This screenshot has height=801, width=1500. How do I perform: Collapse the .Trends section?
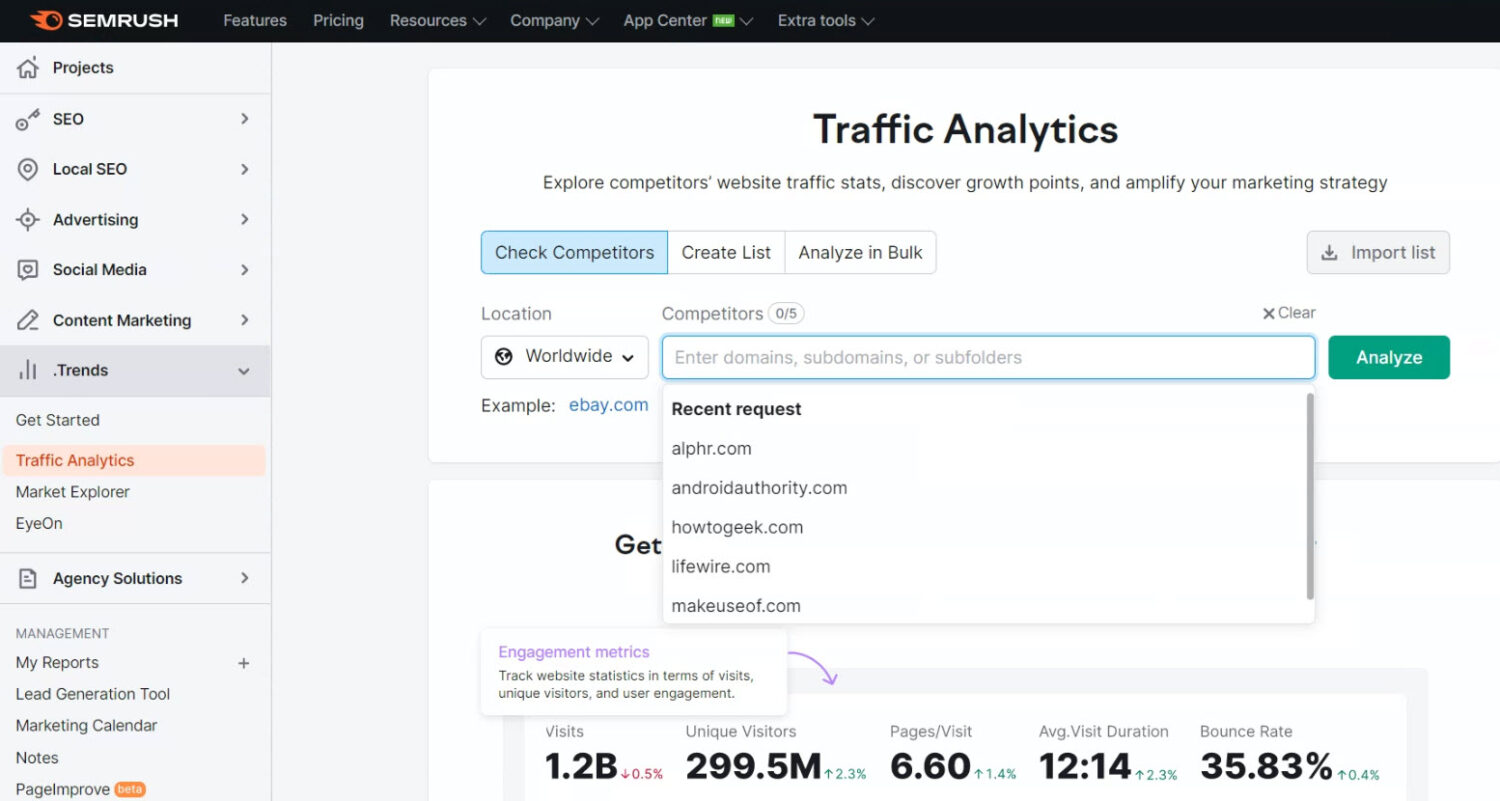244,371
